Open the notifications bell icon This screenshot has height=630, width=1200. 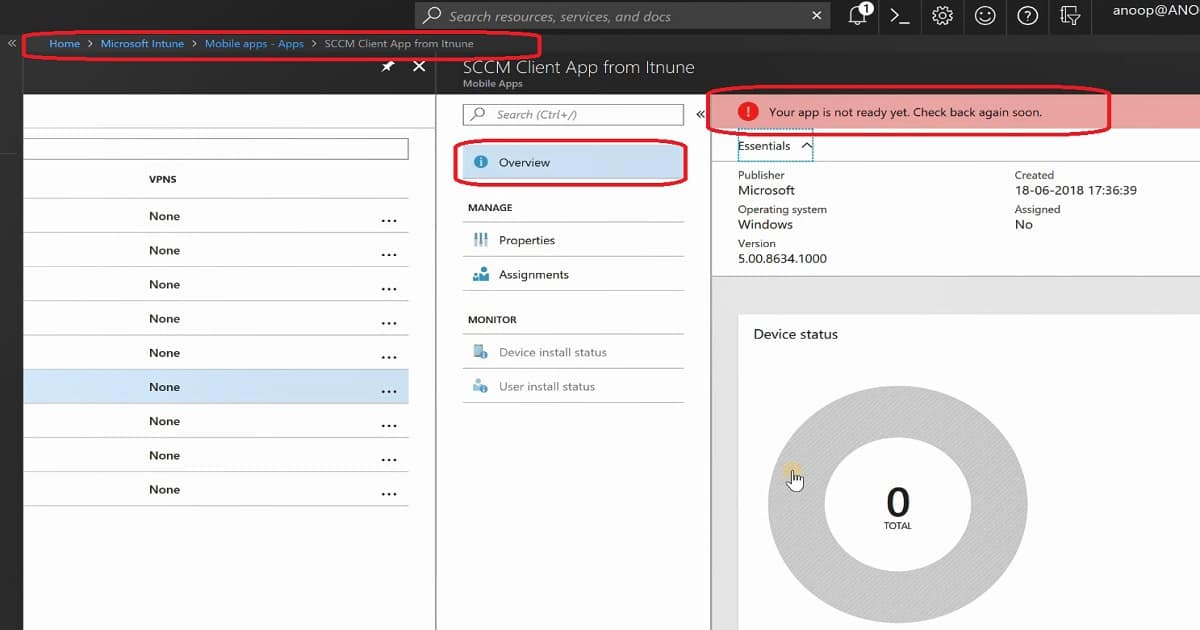pos(858,15)
